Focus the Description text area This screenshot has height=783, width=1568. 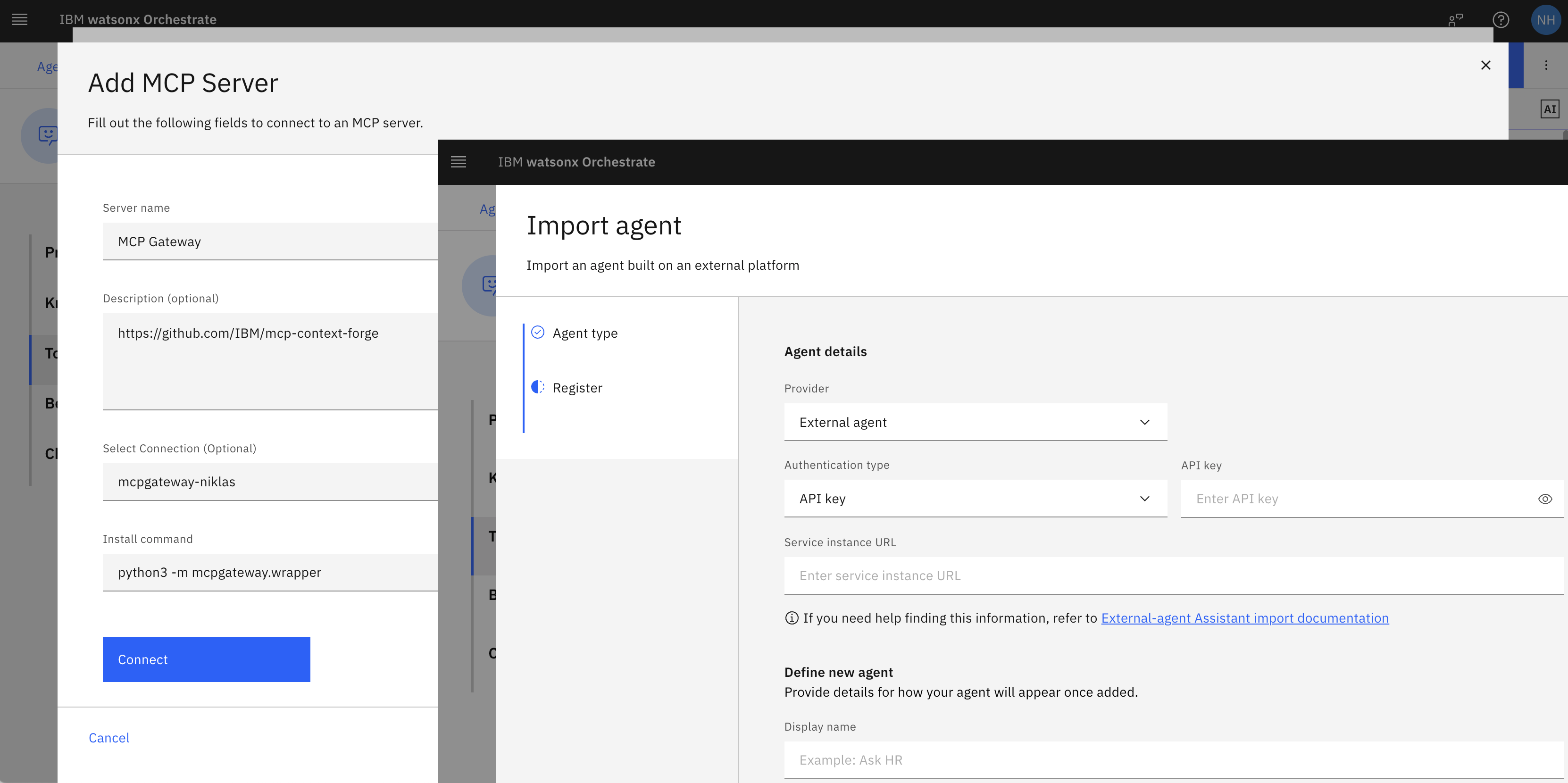pyautogui.click(x=270, y=362)
